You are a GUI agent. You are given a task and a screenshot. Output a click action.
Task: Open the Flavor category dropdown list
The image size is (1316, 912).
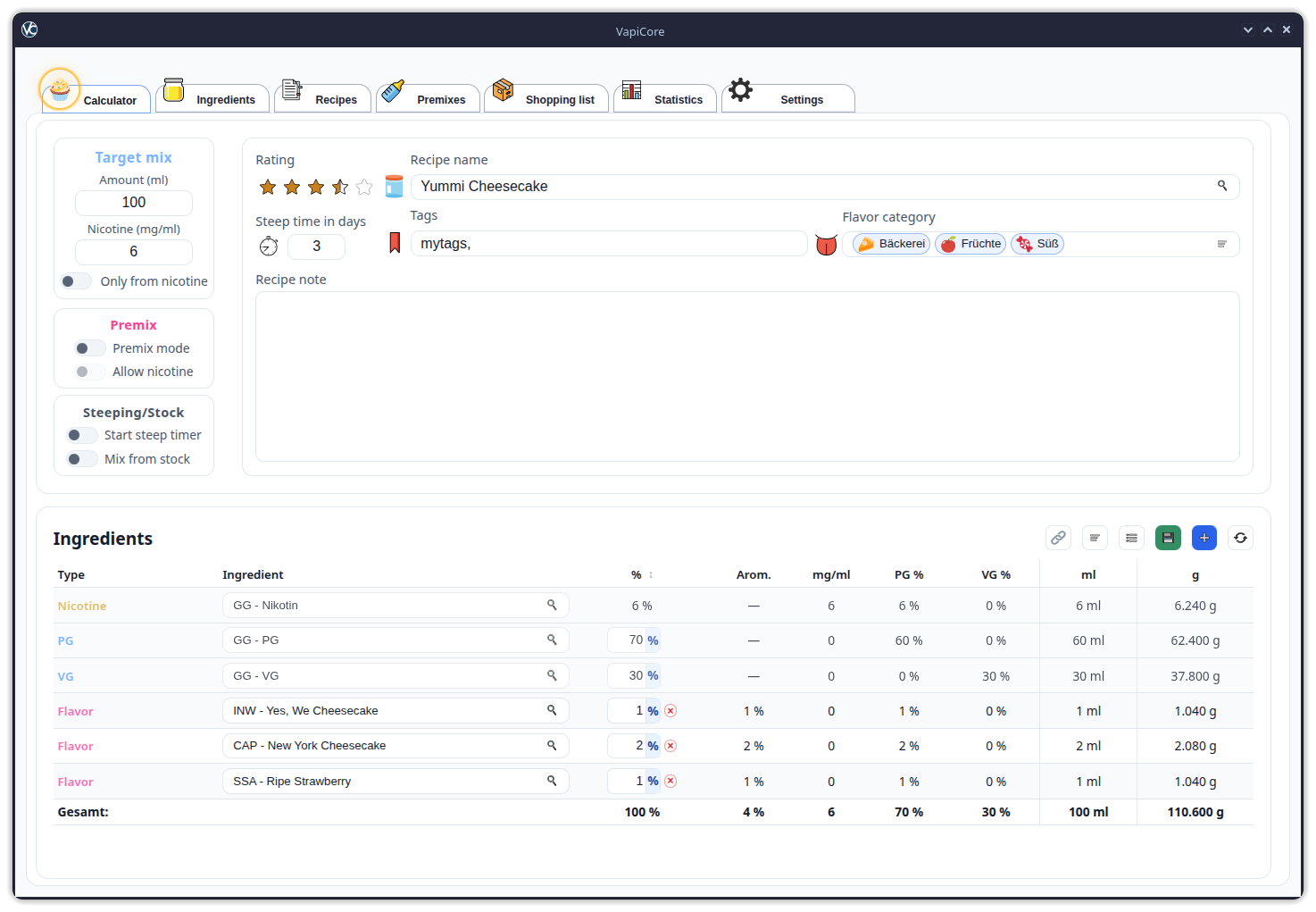click(x=1222, y=244)
